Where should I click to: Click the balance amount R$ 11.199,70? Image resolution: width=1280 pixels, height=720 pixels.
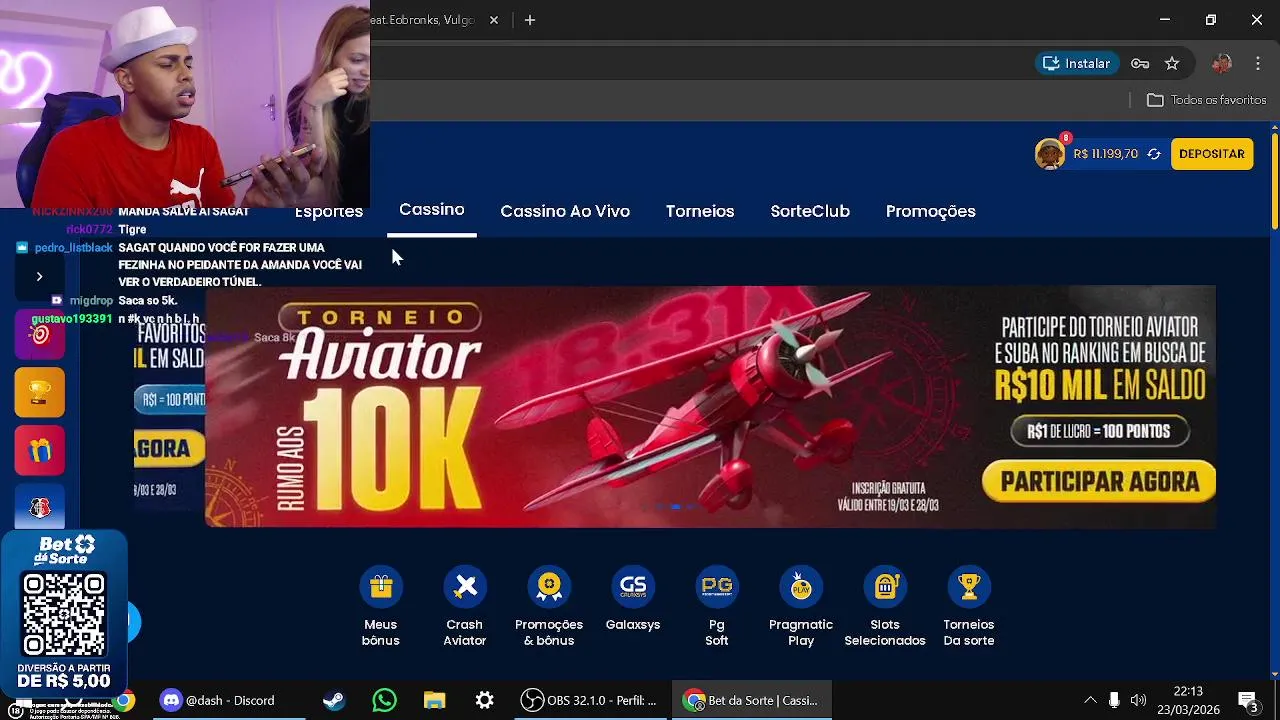(1106, 154)
